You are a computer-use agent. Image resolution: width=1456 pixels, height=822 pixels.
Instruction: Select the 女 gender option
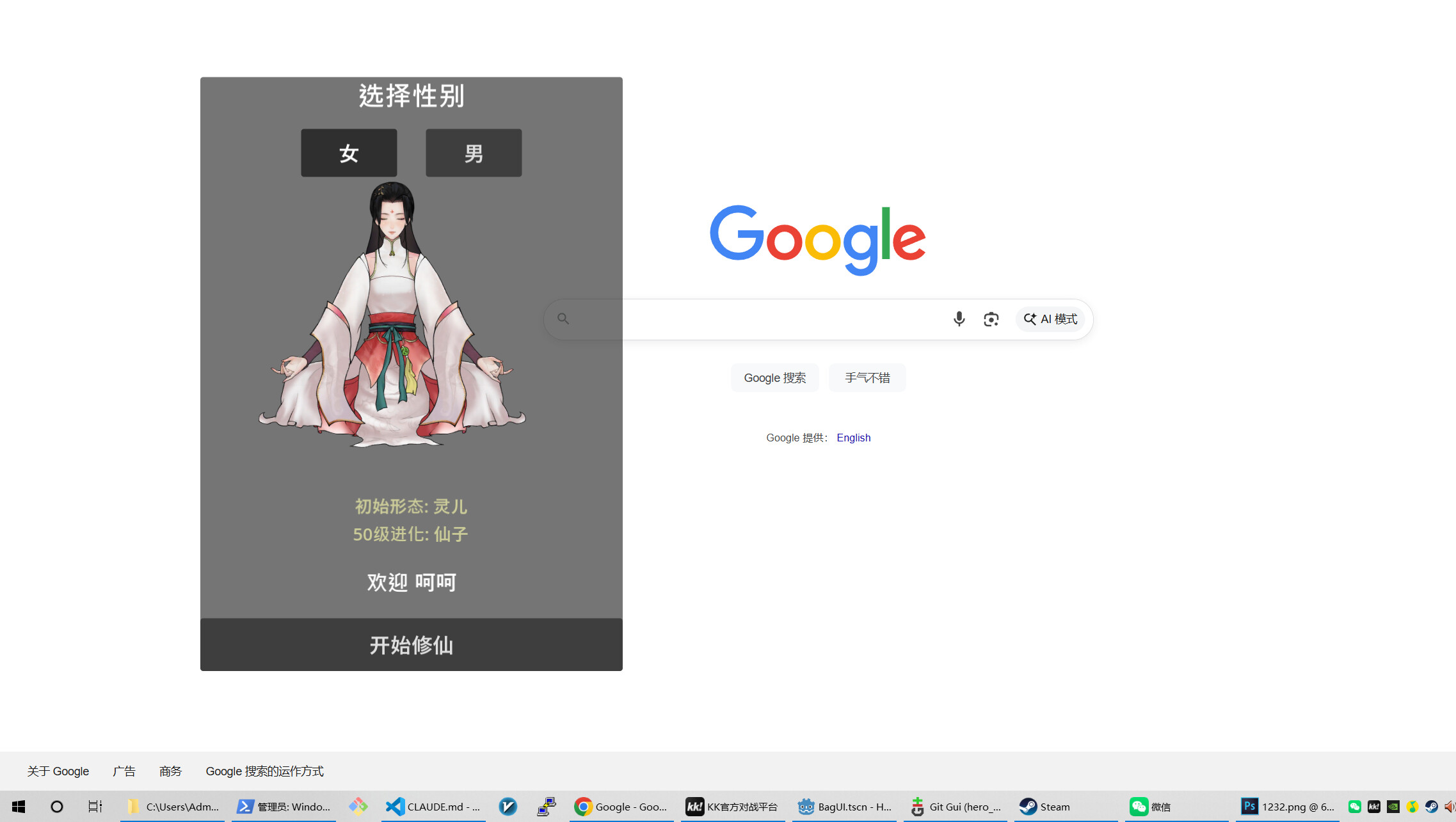[349, 152]
